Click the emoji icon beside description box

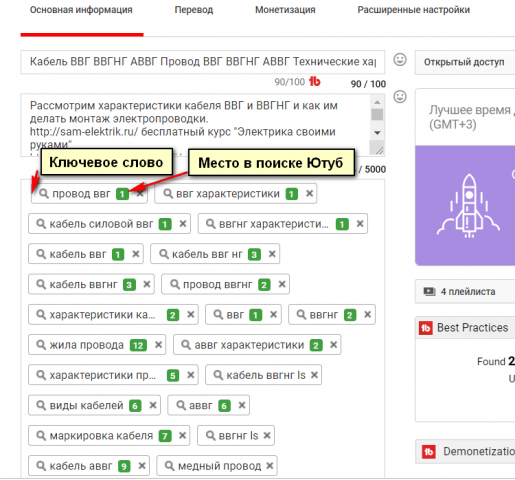point(400,97)
